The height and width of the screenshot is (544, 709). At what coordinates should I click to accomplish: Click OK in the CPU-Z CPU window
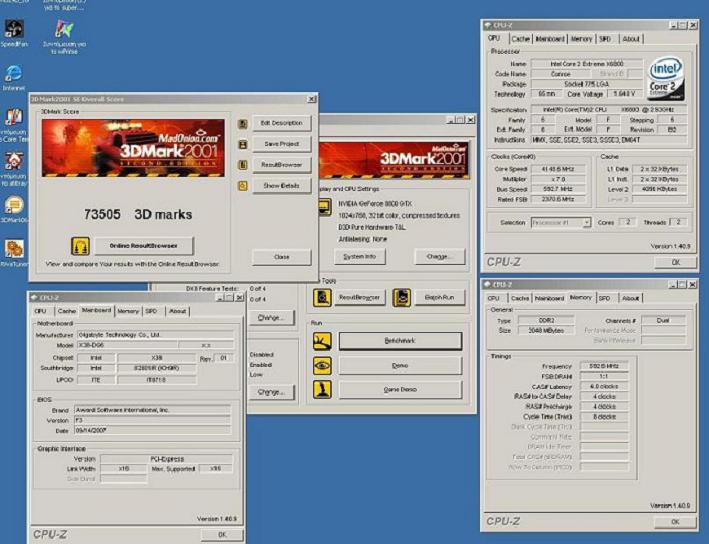676,262
